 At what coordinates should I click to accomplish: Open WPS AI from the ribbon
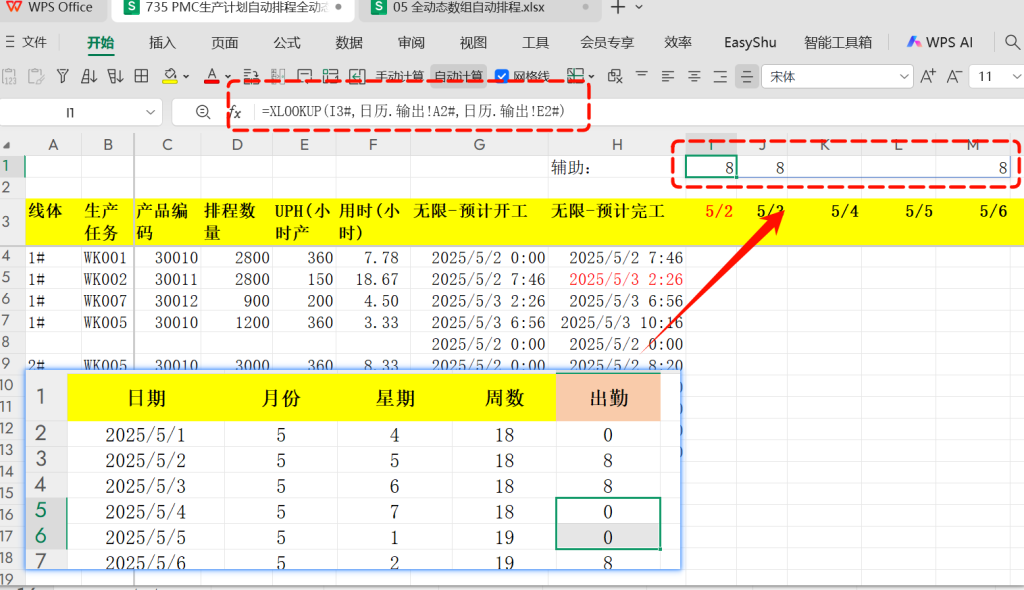coord(940,42)
